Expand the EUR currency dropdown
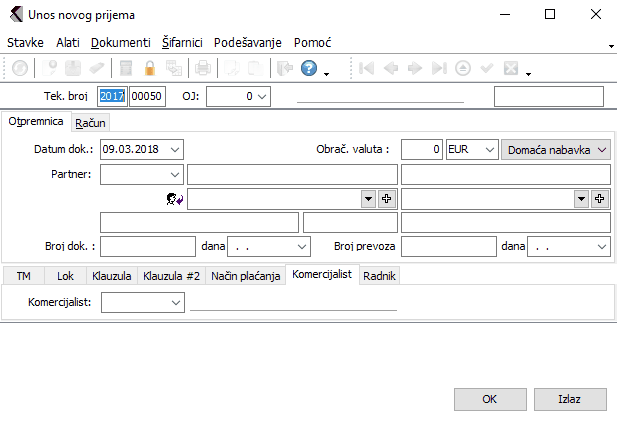This screenshot has height=426, width=617. (488, 149)
